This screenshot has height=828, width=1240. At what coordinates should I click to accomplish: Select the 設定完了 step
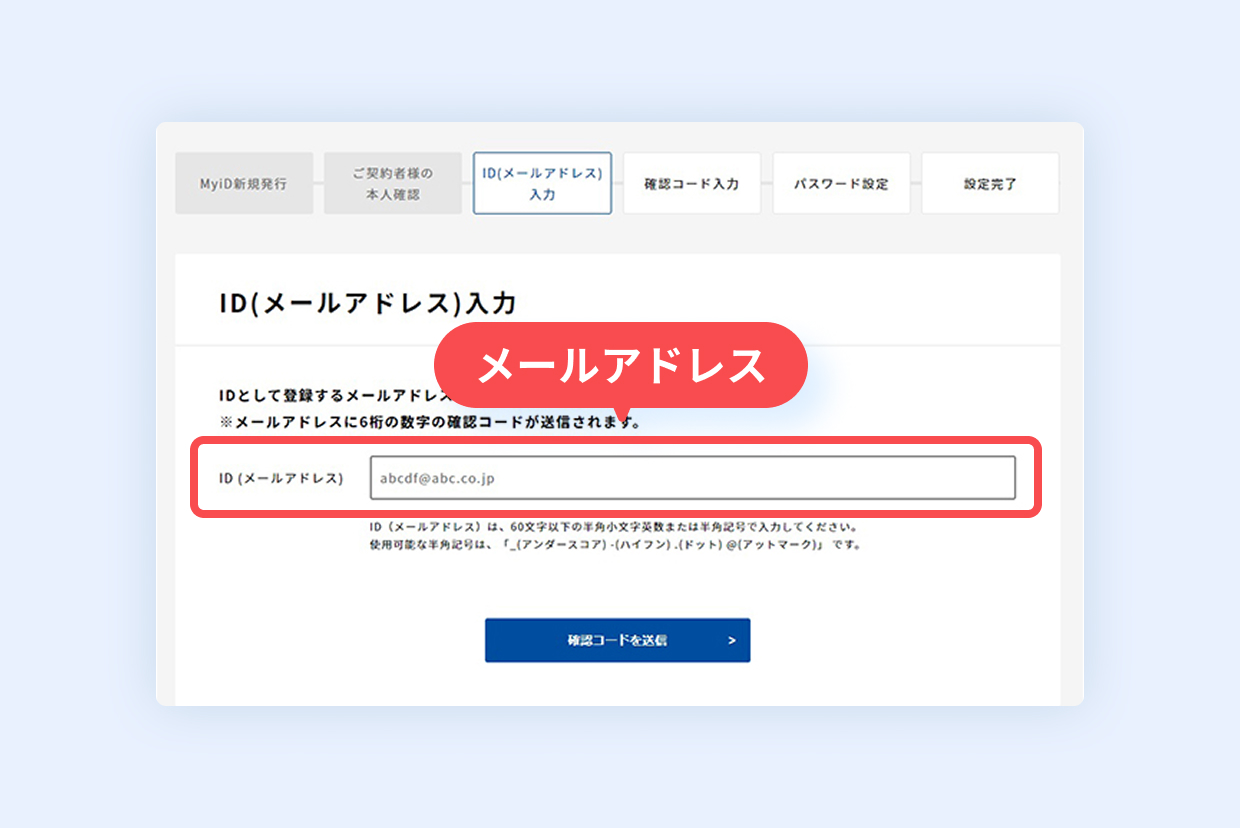pos(989,184)
